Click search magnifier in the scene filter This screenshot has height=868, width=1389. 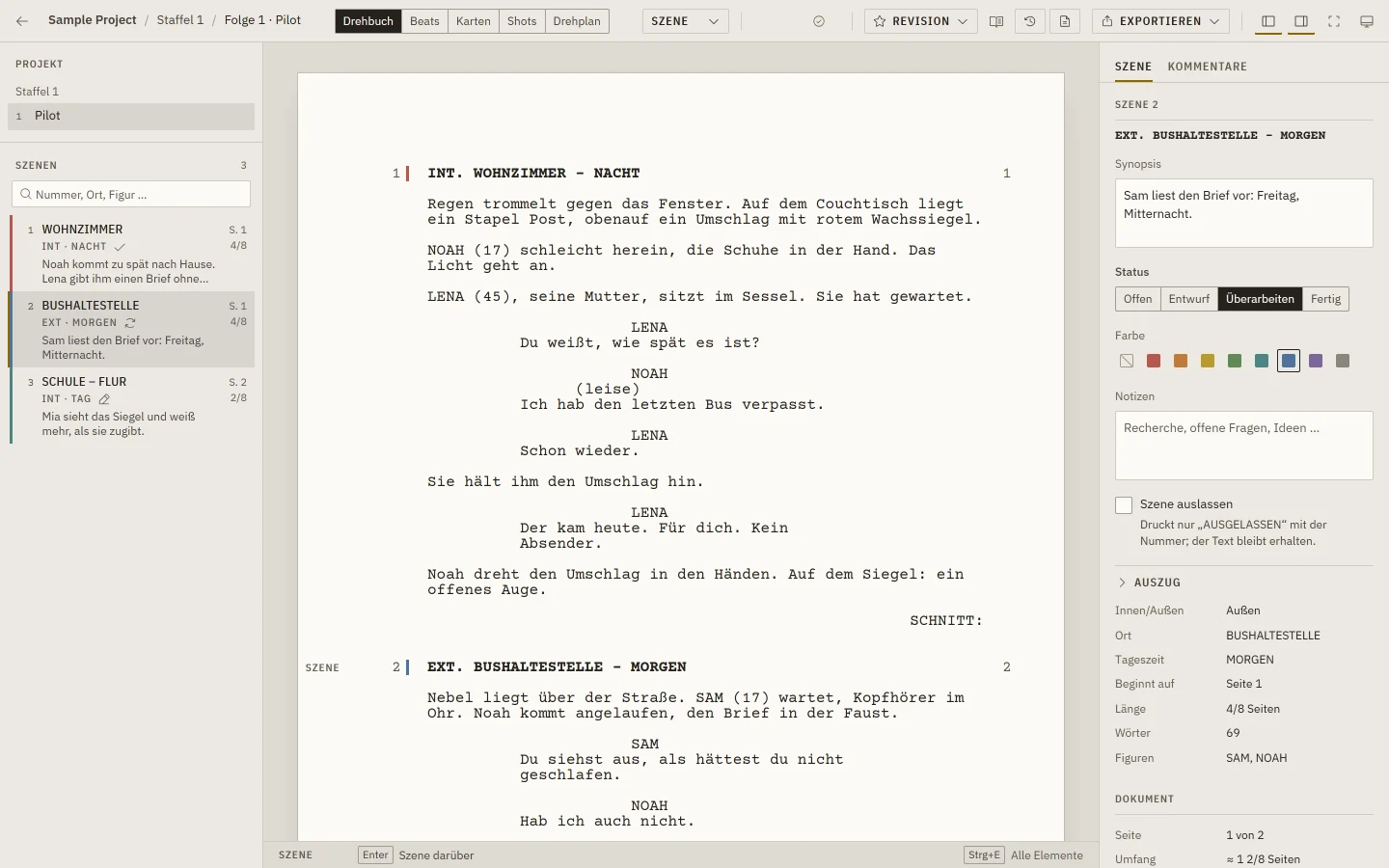[26, 194]
